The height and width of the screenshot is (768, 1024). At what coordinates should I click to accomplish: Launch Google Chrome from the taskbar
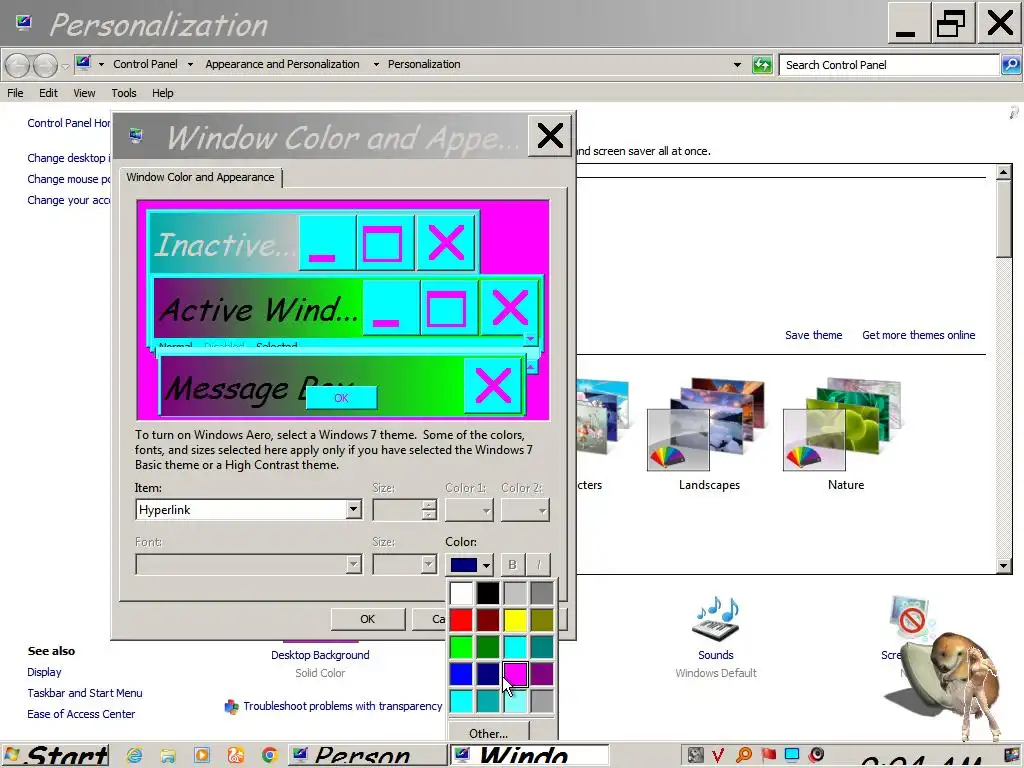(269, 756)
